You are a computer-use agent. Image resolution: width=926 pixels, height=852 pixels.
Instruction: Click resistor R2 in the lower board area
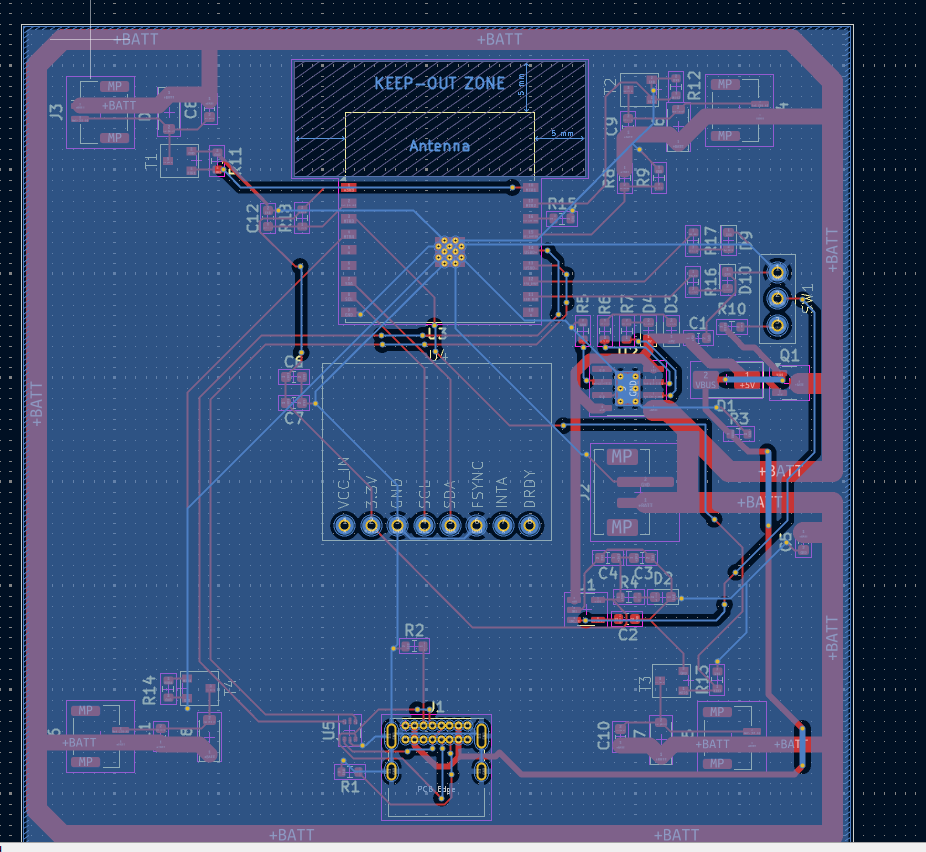pyautogui.click(x=413, y=648)
